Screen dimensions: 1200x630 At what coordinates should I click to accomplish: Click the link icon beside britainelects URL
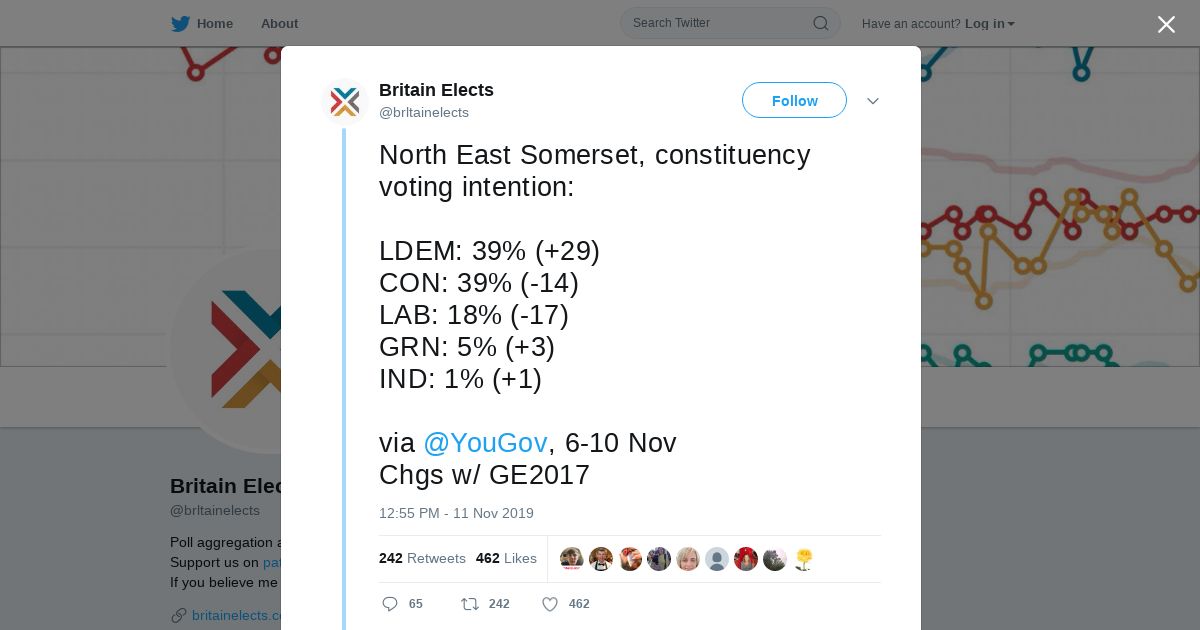point(179,615)
